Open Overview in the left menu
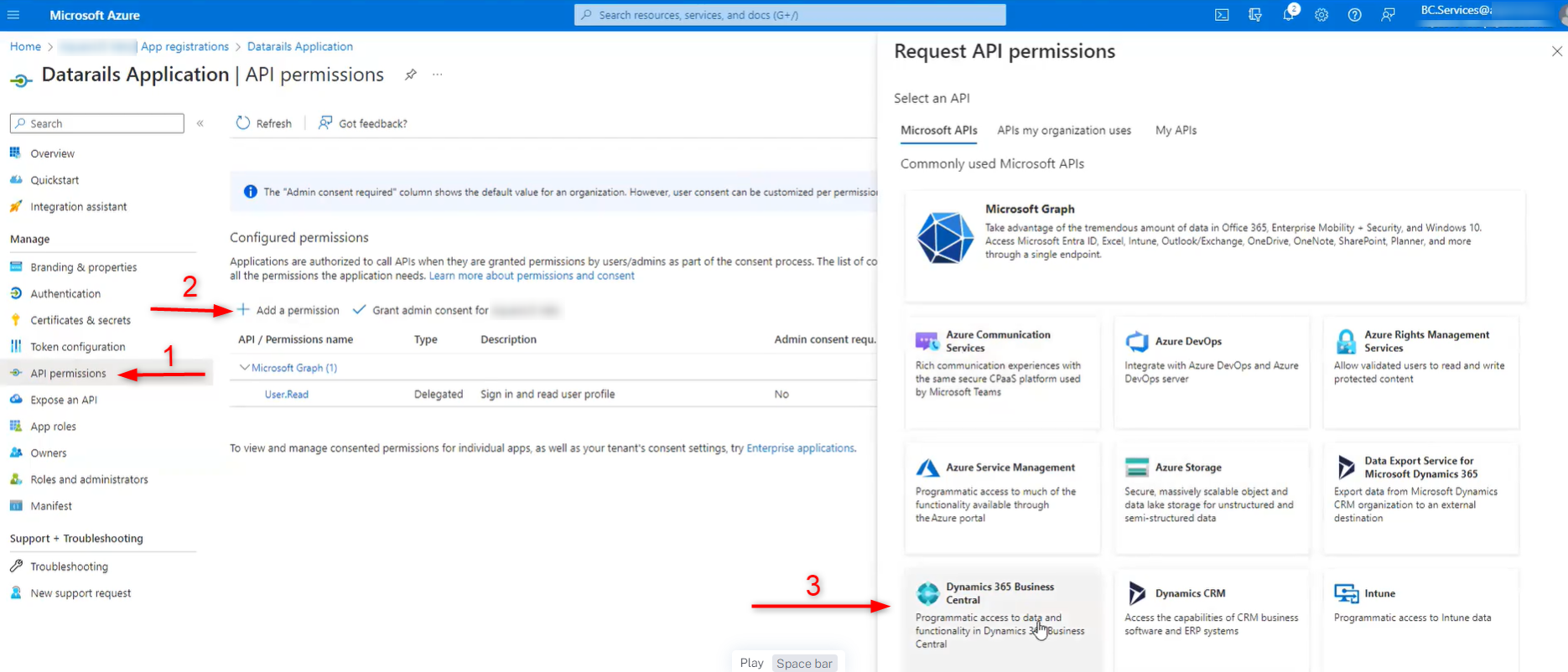 click(x=52, y=153)
